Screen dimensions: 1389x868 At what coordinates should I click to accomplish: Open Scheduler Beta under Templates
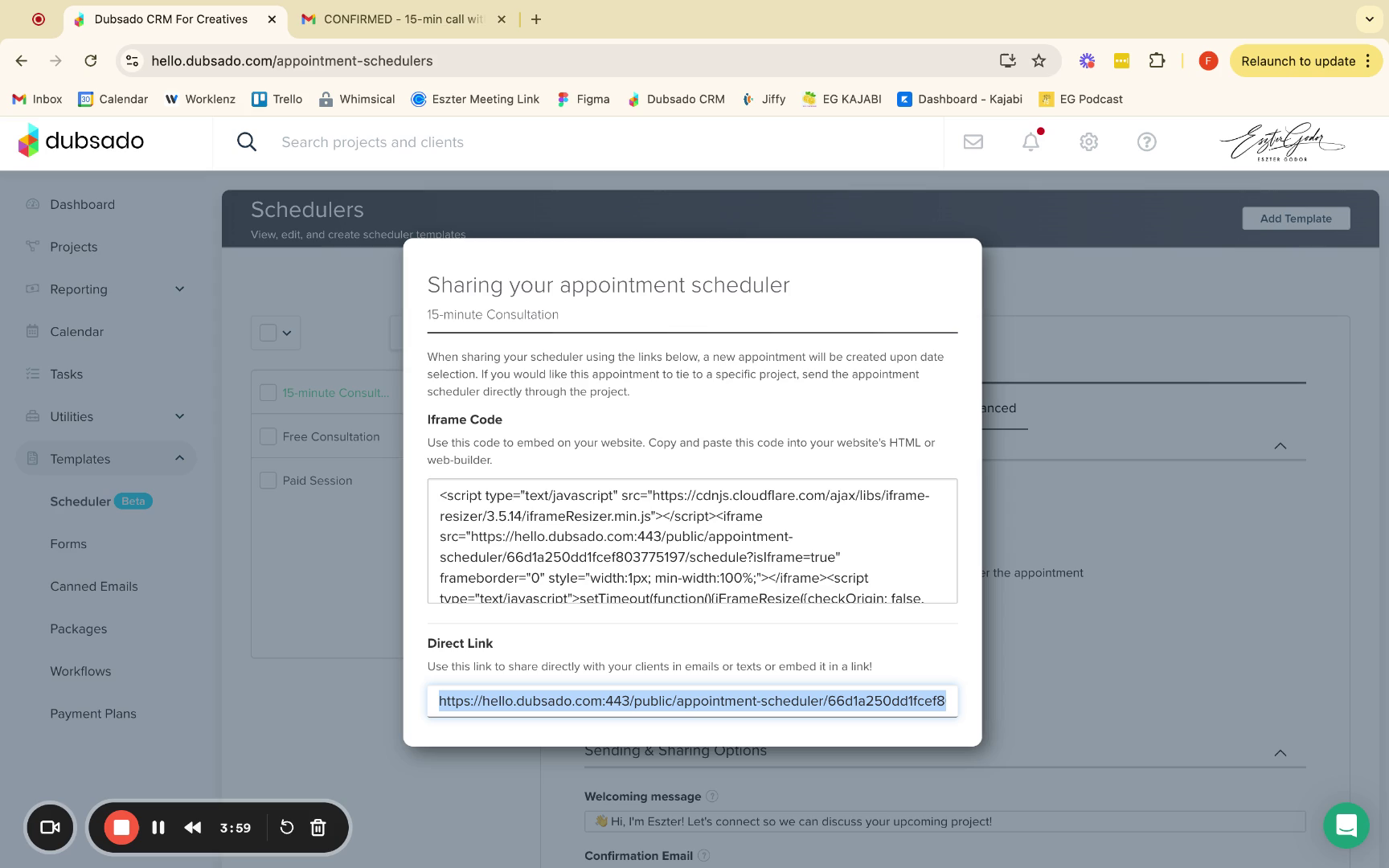coord(101,502)
